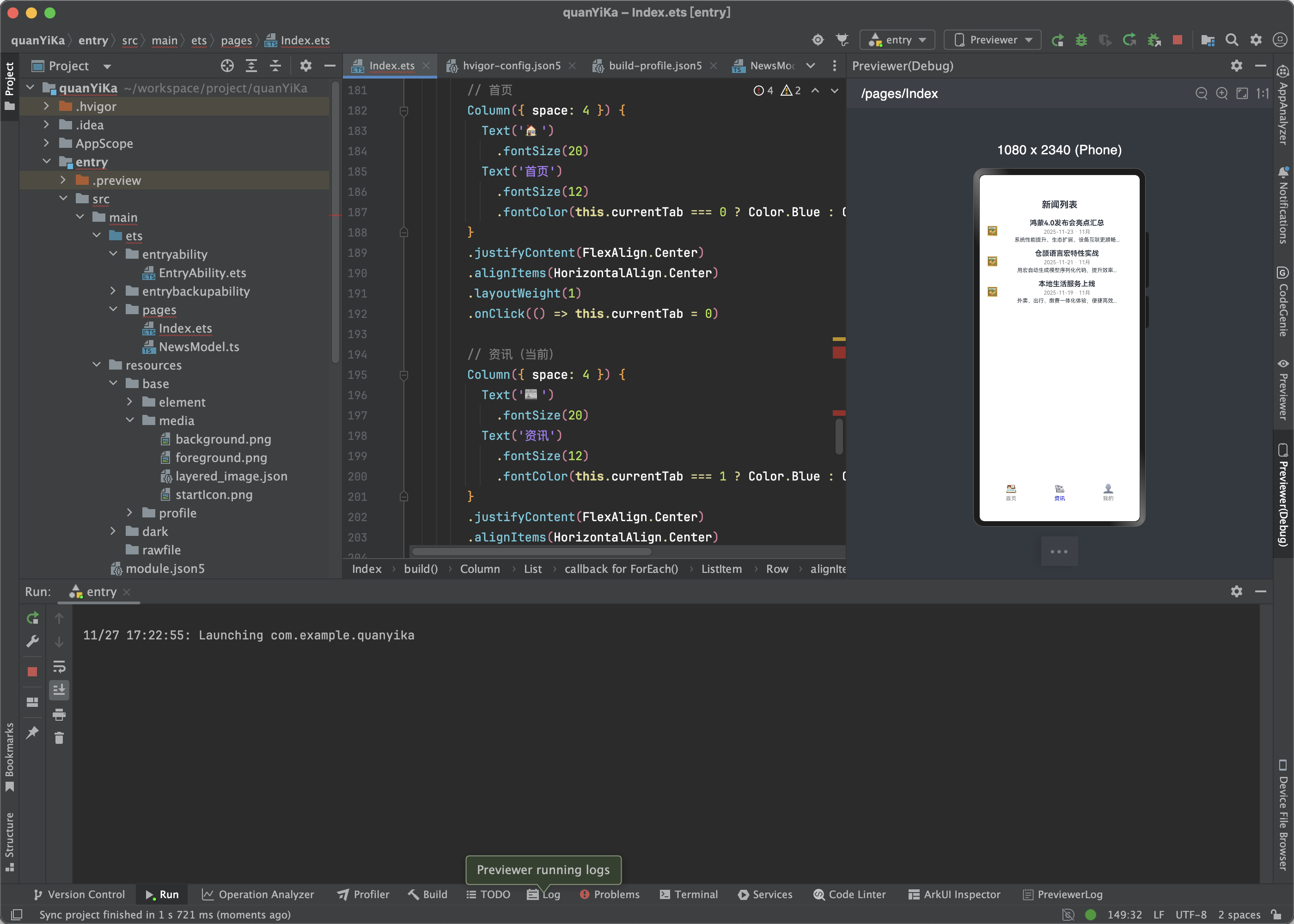
Task: Click the editor horizontal scrollbar
Action: click(531, 551)
